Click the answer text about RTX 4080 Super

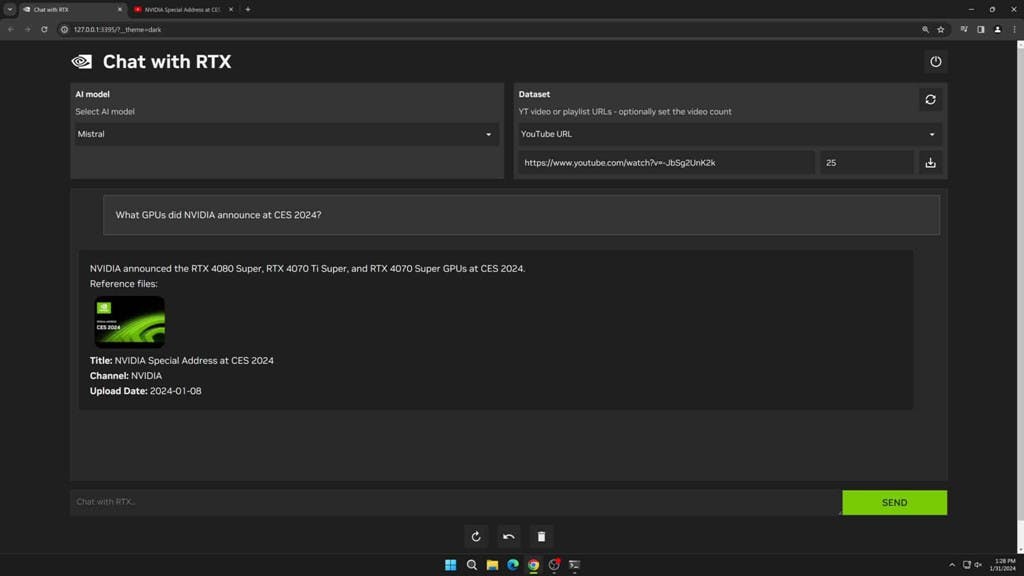[307, 268]
